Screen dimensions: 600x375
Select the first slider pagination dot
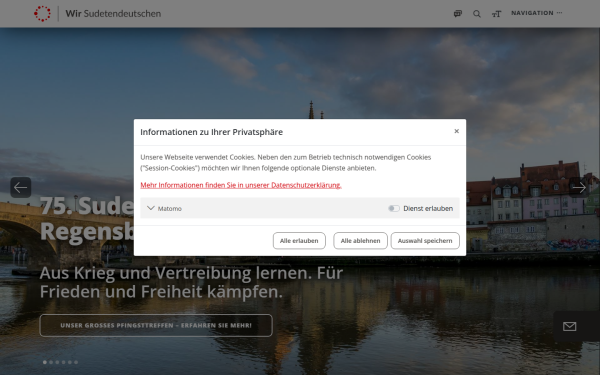(x=45, y=362)
